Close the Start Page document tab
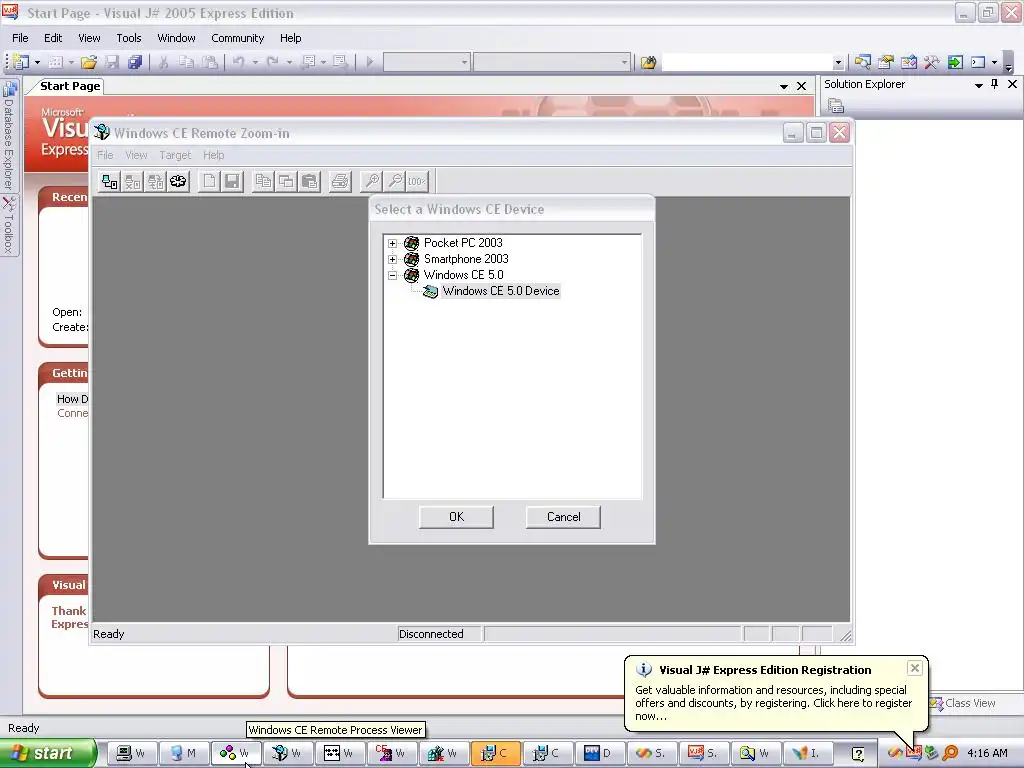Screen dimensions: 1024x768 point(801,86)
